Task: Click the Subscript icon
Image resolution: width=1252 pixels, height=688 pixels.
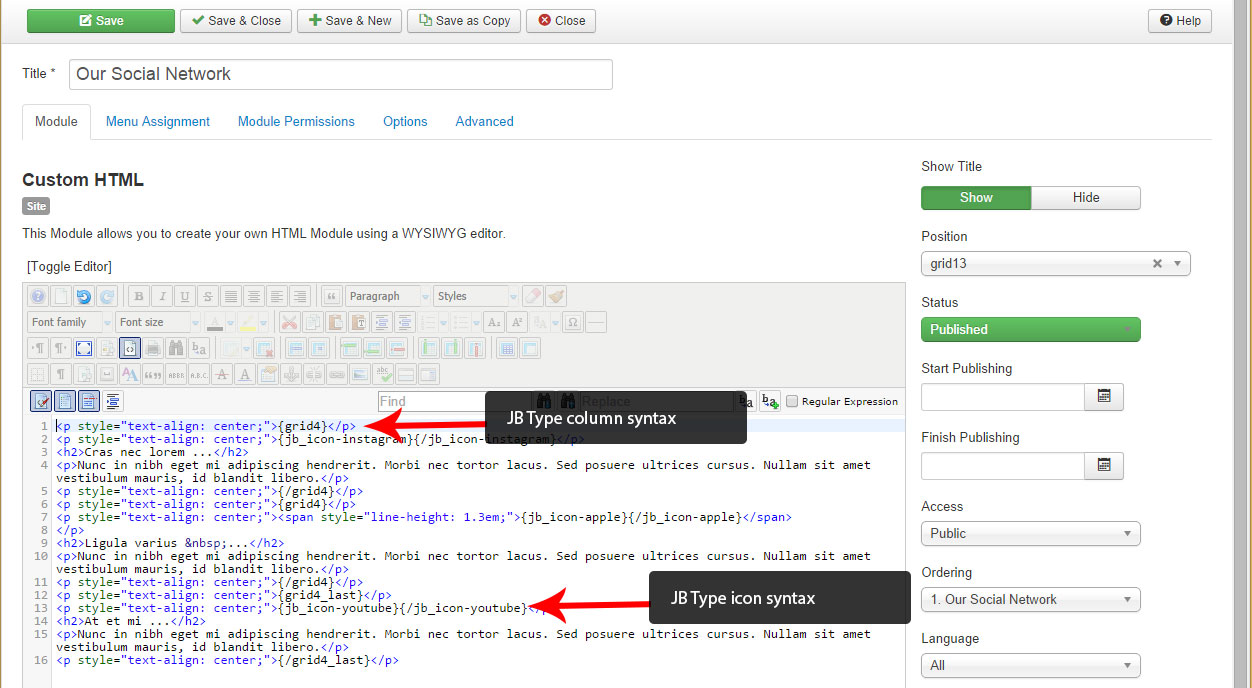Action: [493, 322]
